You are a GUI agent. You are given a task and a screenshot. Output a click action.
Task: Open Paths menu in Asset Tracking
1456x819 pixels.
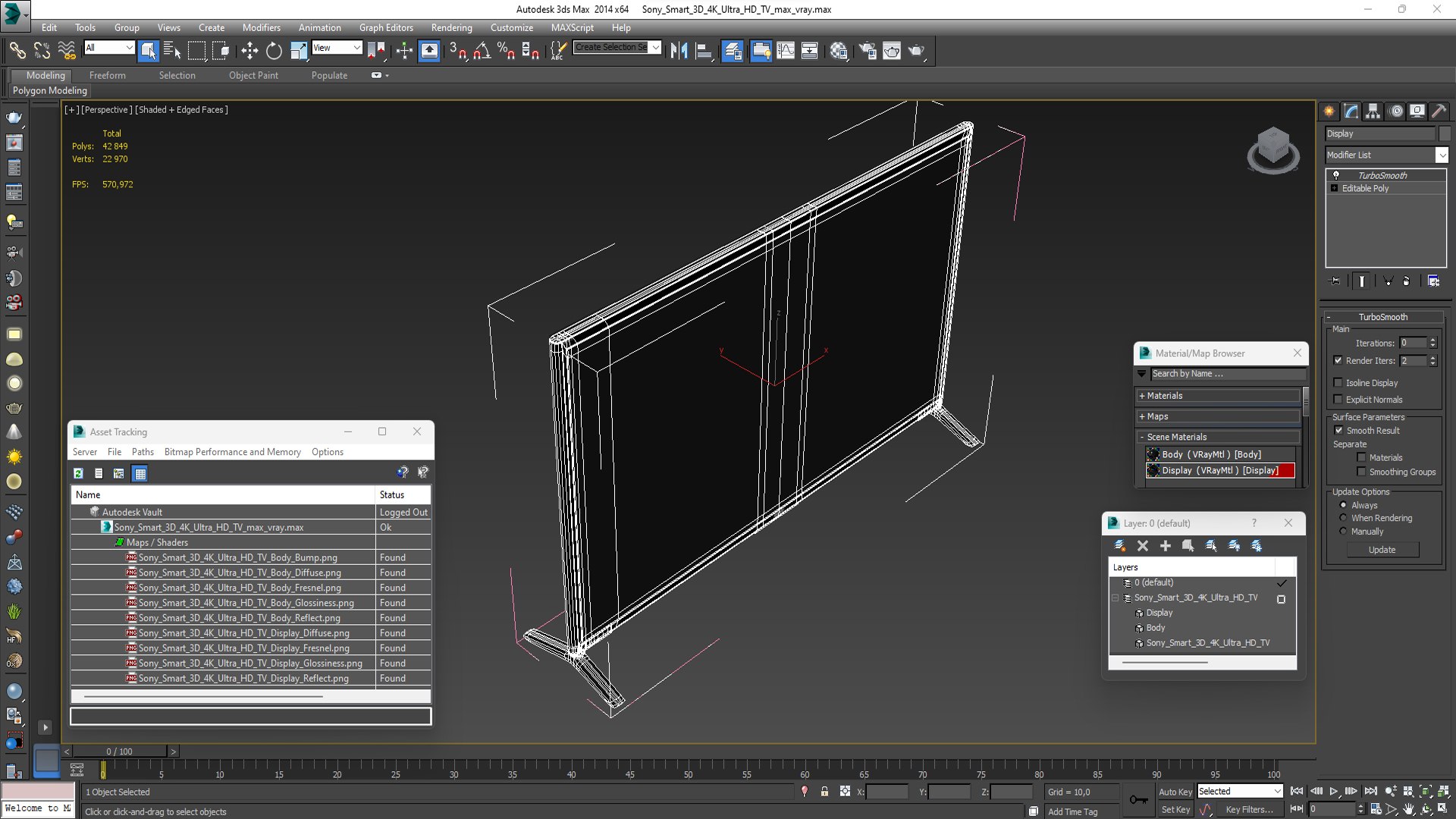coord(143,452)
